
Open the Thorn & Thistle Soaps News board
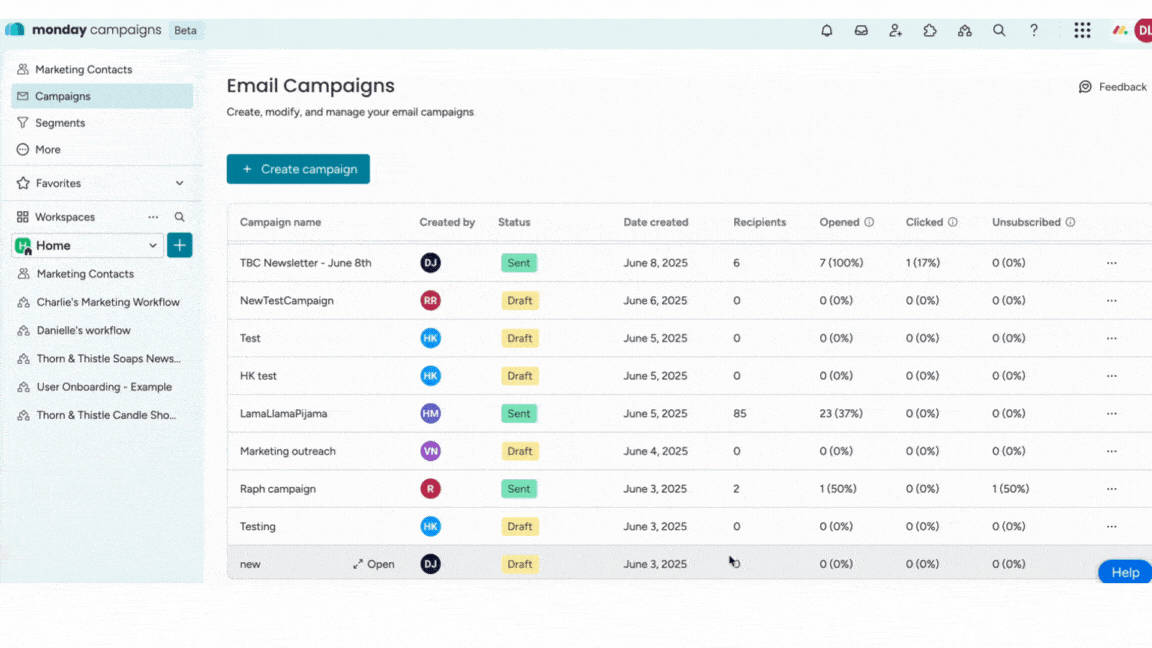point(108,358)
